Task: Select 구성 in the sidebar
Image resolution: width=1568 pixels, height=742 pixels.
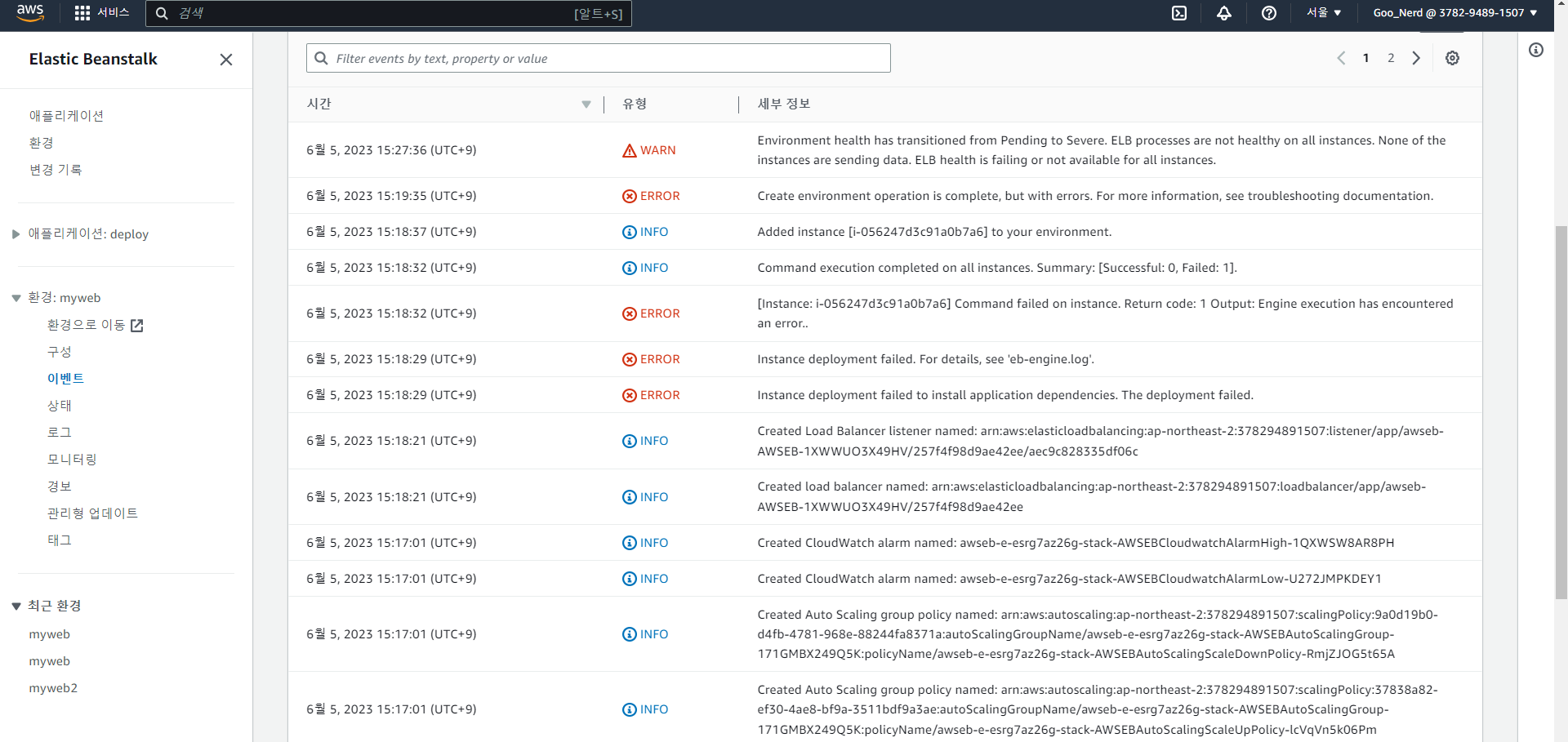Action: tap(59, 351)
